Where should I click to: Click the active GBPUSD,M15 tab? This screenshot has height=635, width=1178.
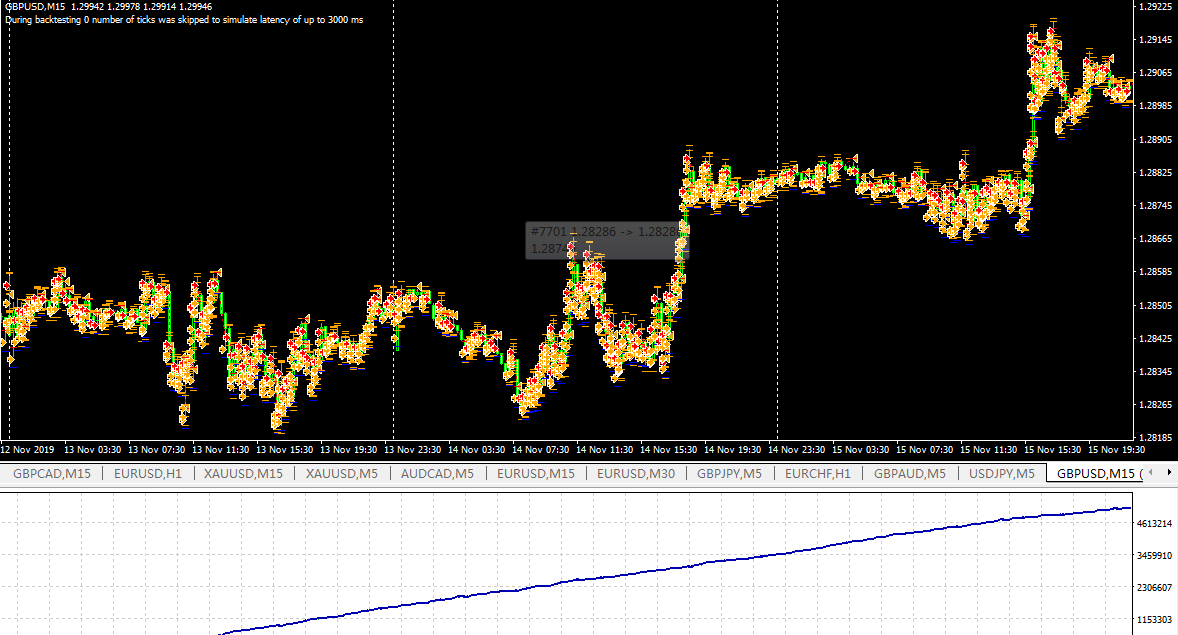pyautogui.click(x=1098, y=473)
